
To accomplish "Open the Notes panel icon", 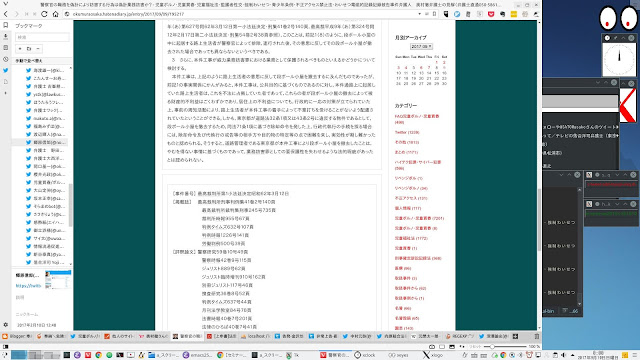I will [x=5, y=48].
